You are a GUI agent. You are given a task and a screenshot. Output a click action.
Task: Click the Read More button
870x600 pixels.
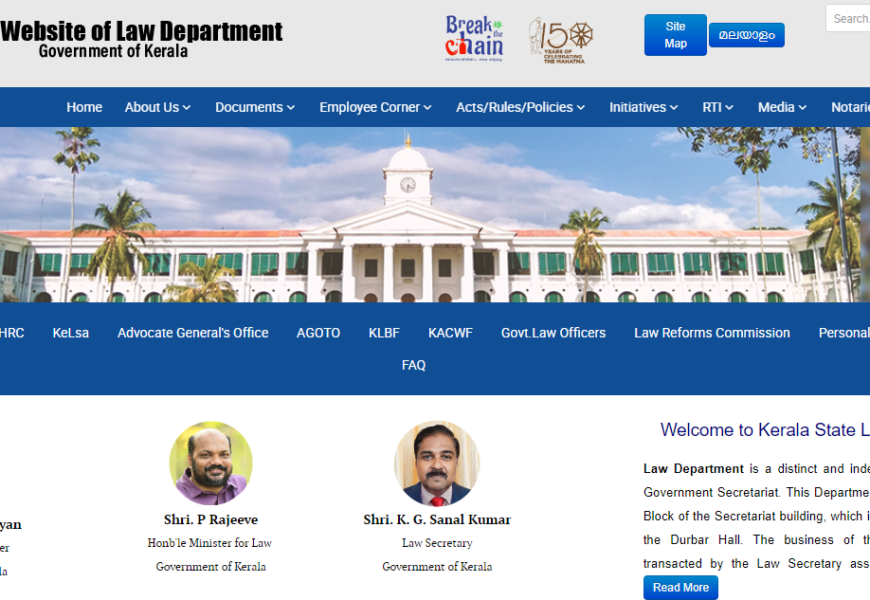tap(681, 588)
